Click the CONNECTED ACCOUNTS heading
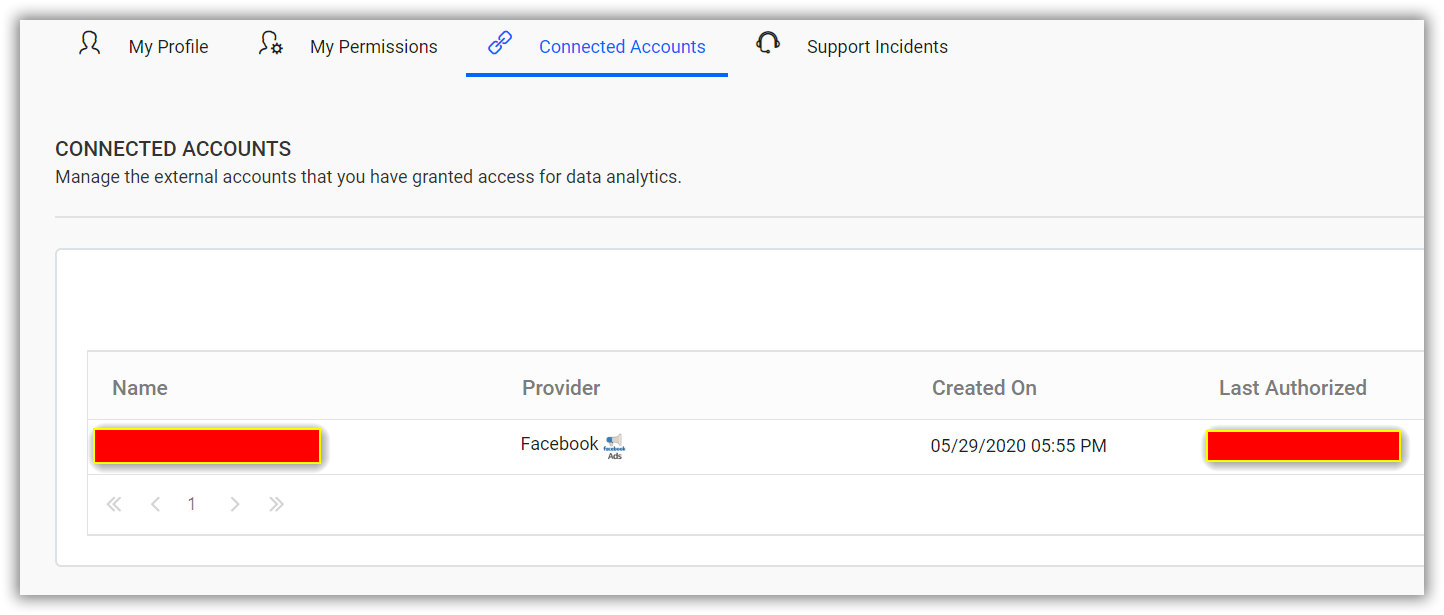The height and width of the screenshot is (615, 1444). click(x=173, y=149)
